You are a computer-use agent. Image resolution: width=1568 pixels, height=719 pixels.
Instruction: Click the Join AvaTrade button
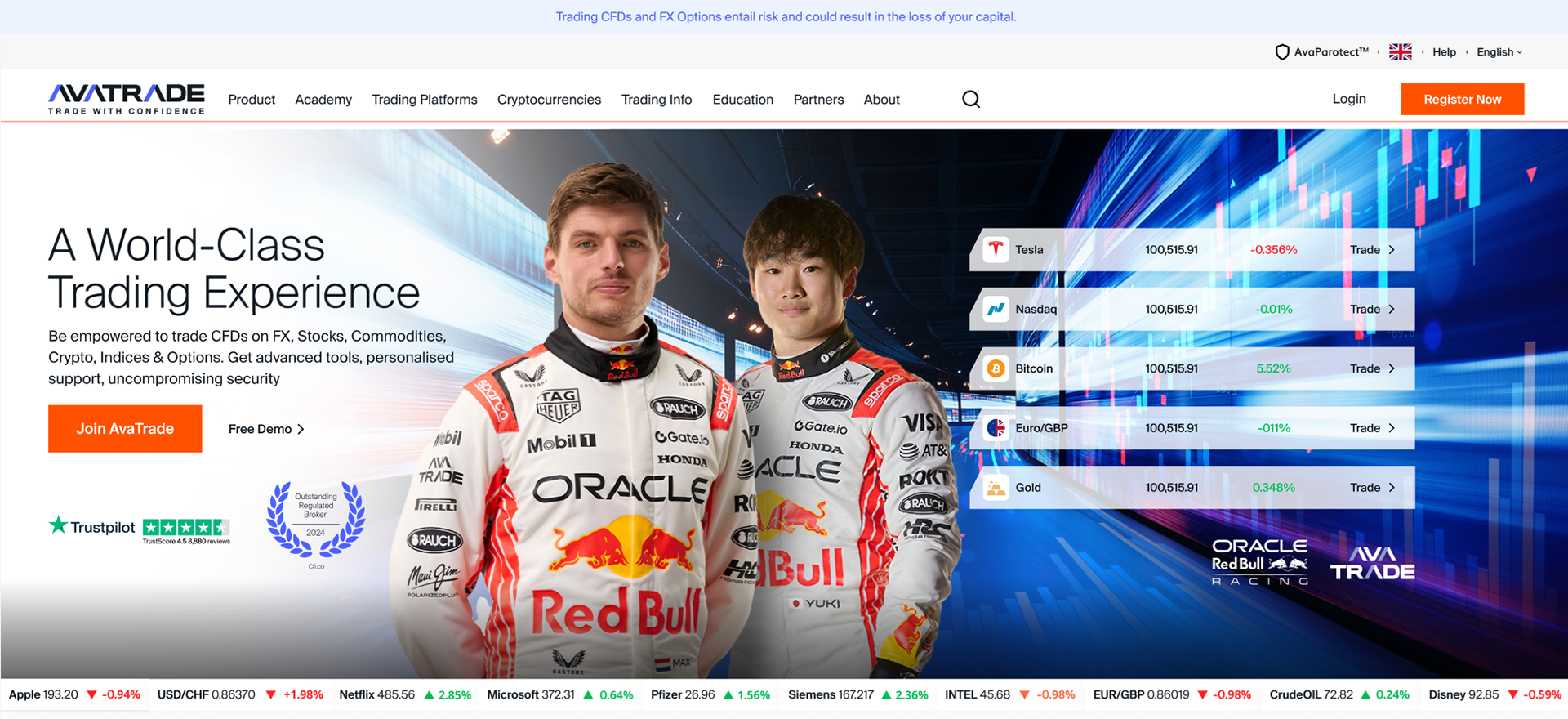[x=125, y=428]
